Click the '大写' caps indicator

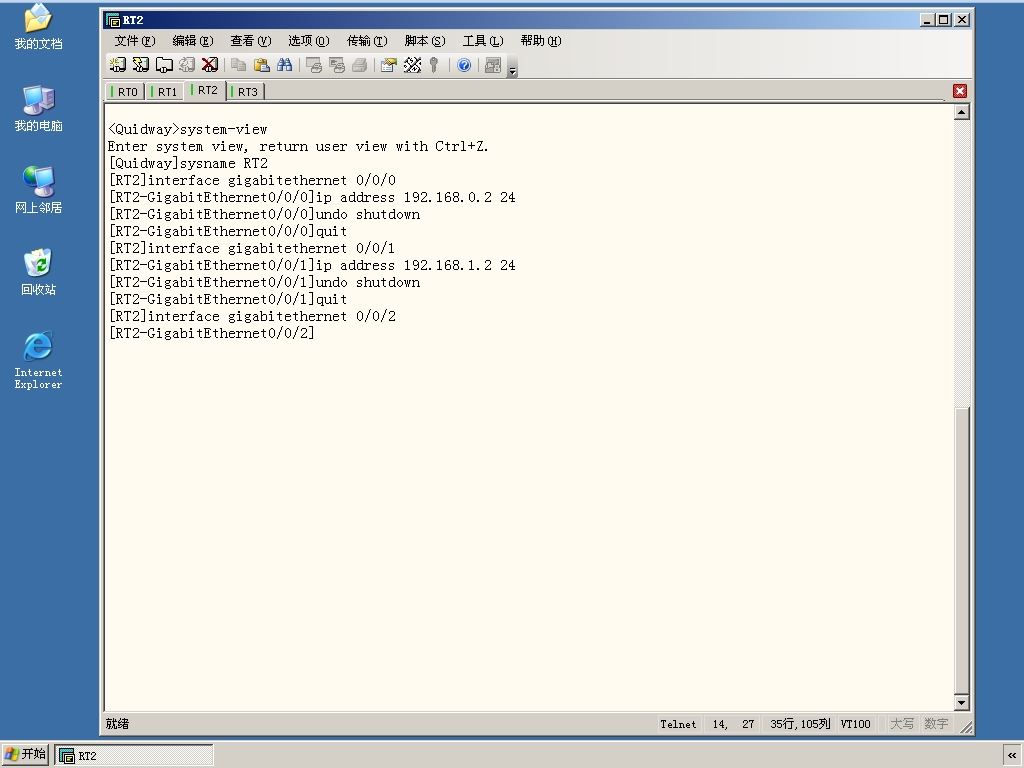pyautogui.click(x=901, y=724)
